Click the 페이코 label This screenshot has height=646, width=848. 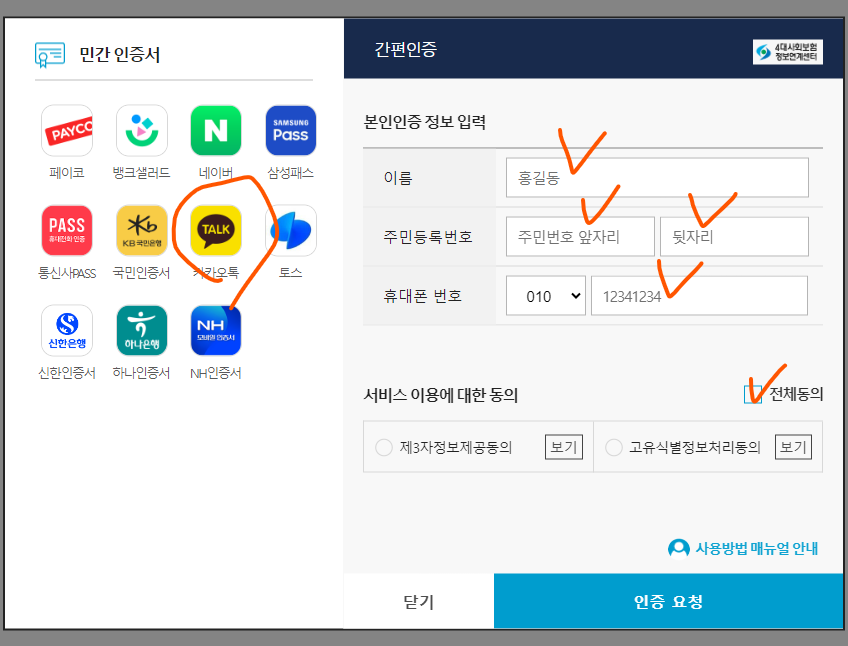tap(67, 173)
